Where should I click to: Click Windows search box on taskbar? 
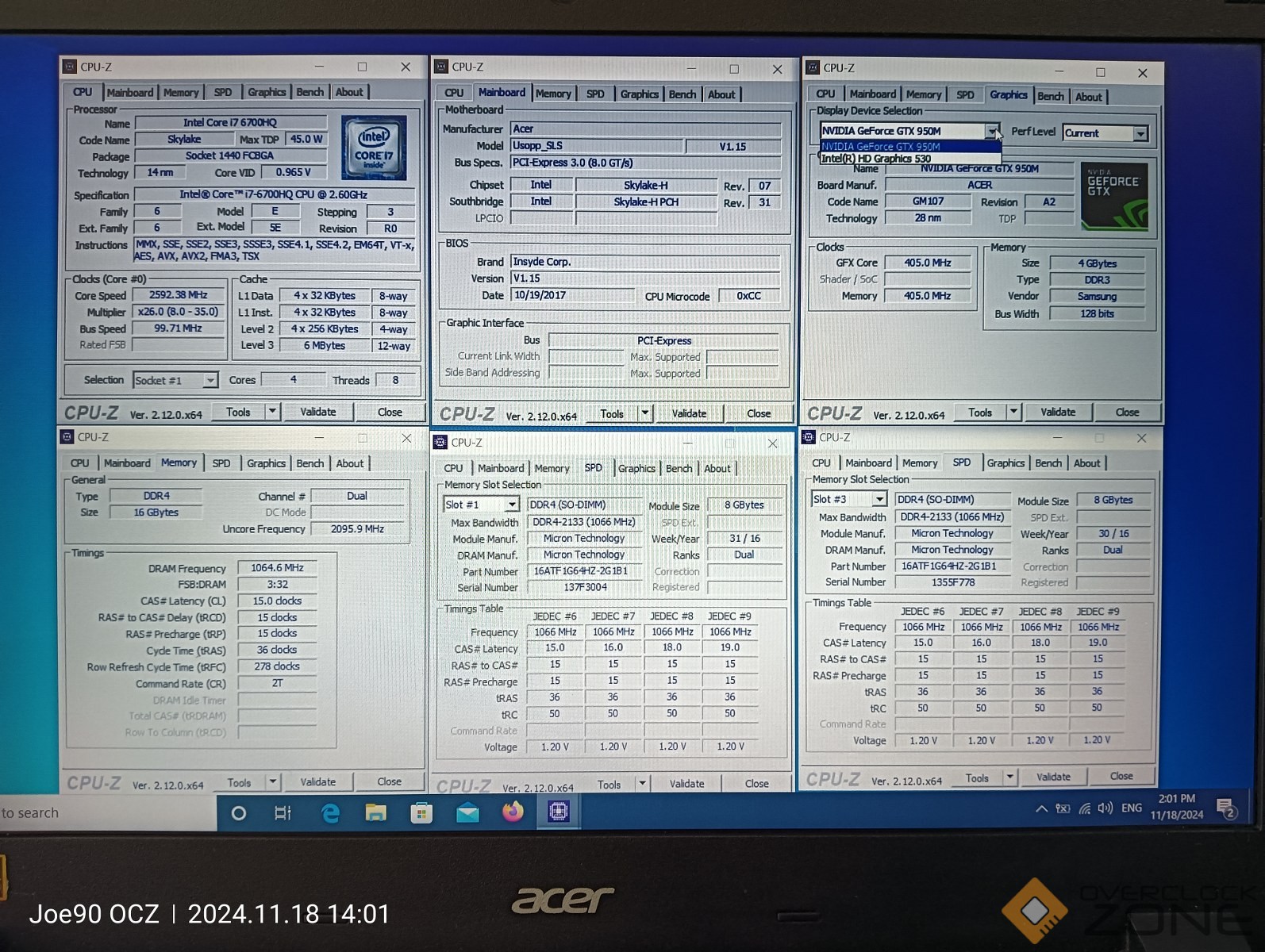tap(108, 813)
